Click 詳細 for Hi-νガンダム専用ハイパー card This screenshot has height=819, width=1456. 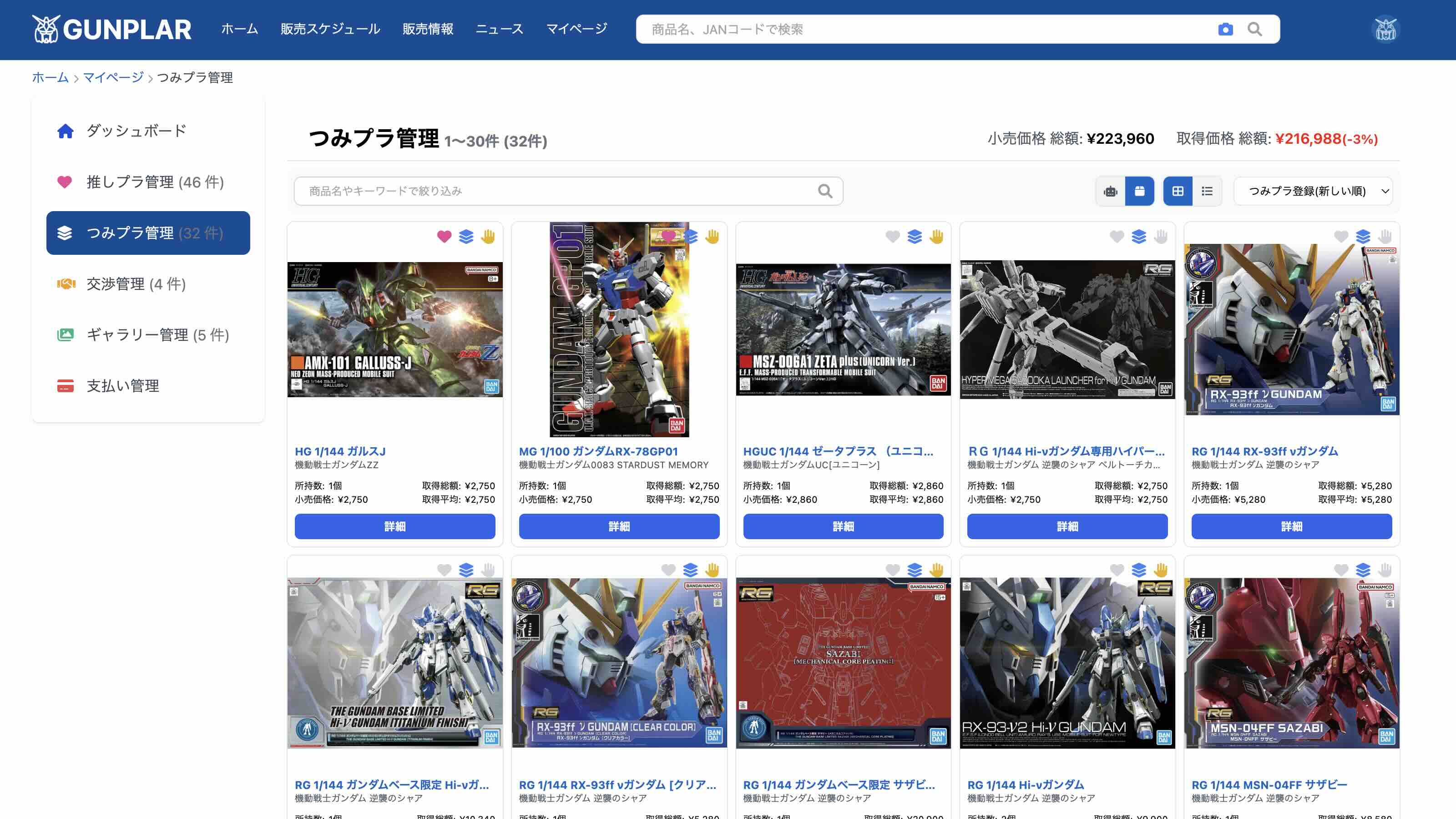pos(1067,526)
